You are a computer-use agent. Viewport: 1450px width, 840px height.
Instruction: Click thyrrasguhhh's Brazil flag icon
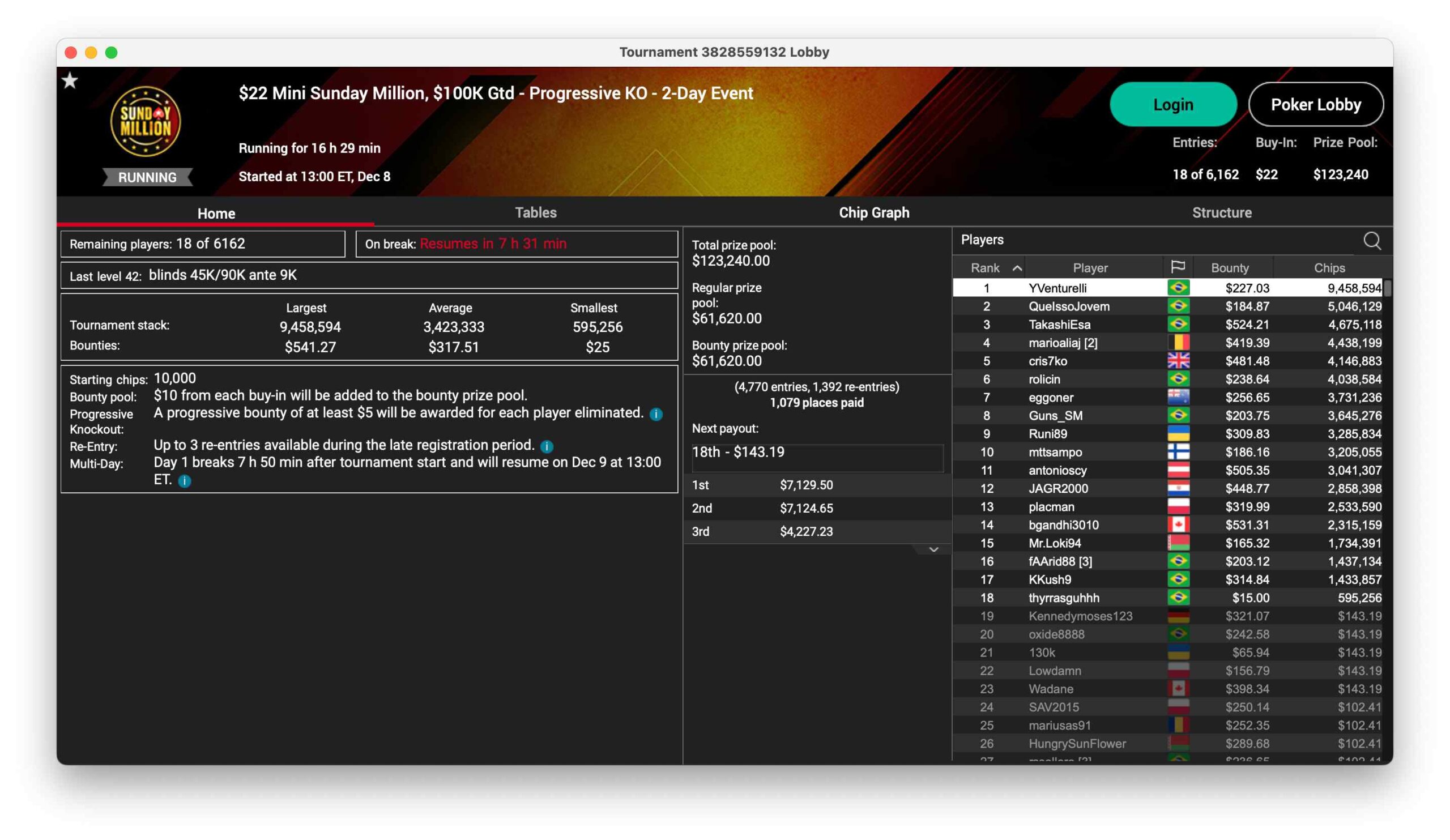tap(1179, 597)
